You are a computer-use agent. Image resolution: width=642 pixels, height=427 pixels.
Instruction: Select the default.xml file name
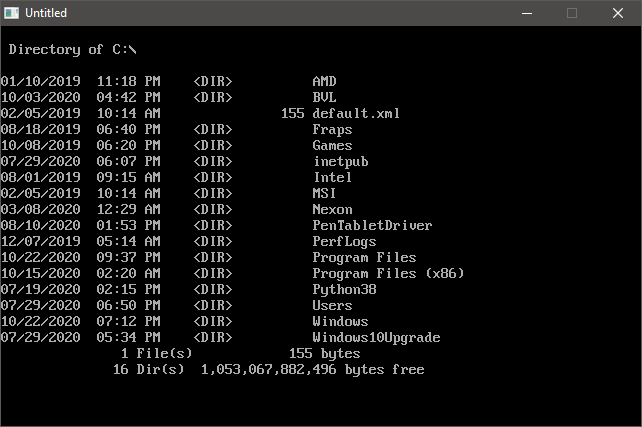[356, 113]
